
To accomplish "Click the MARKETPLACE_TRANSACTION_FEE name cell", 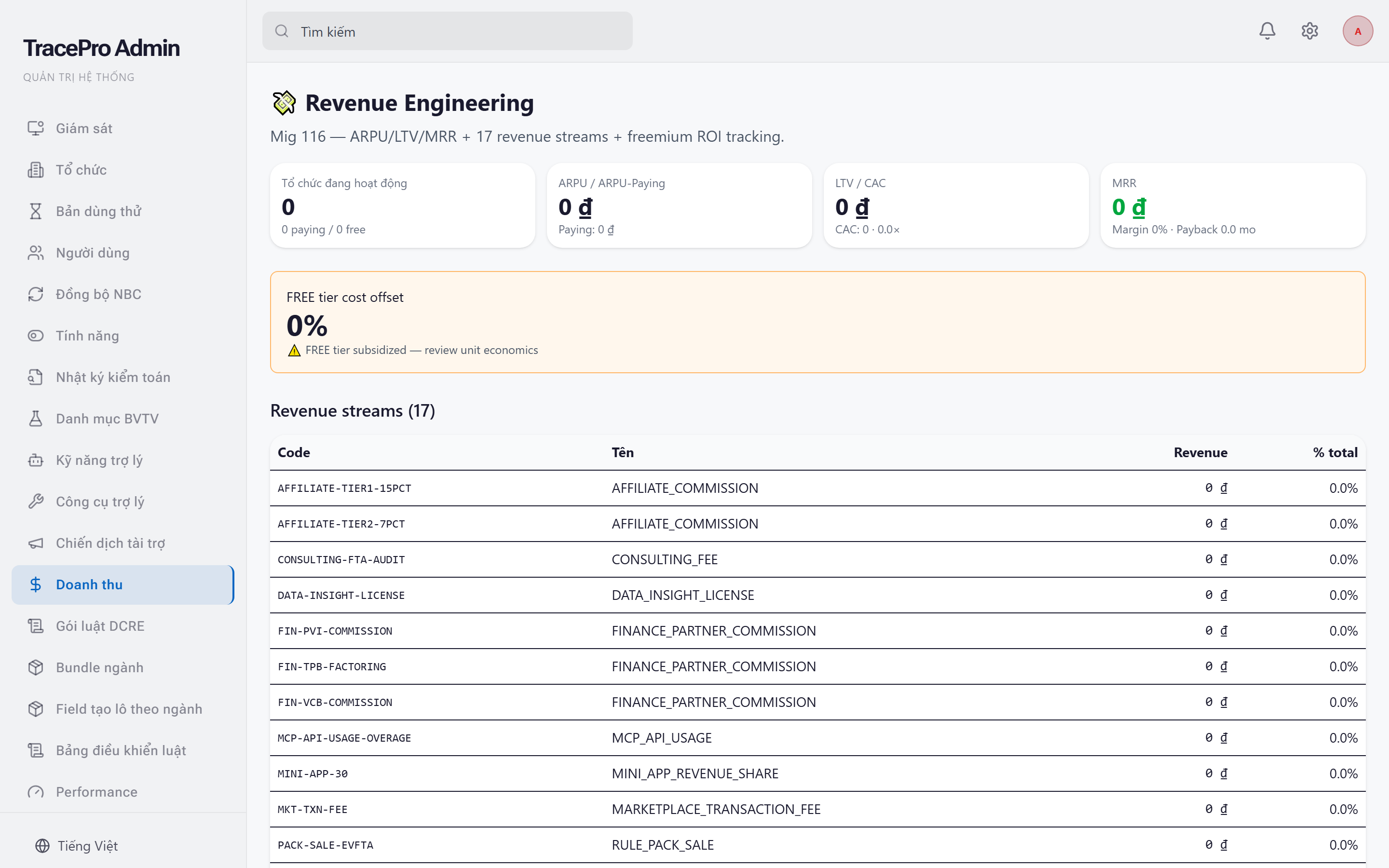I will pyautogui.click(x=716, y=809).
